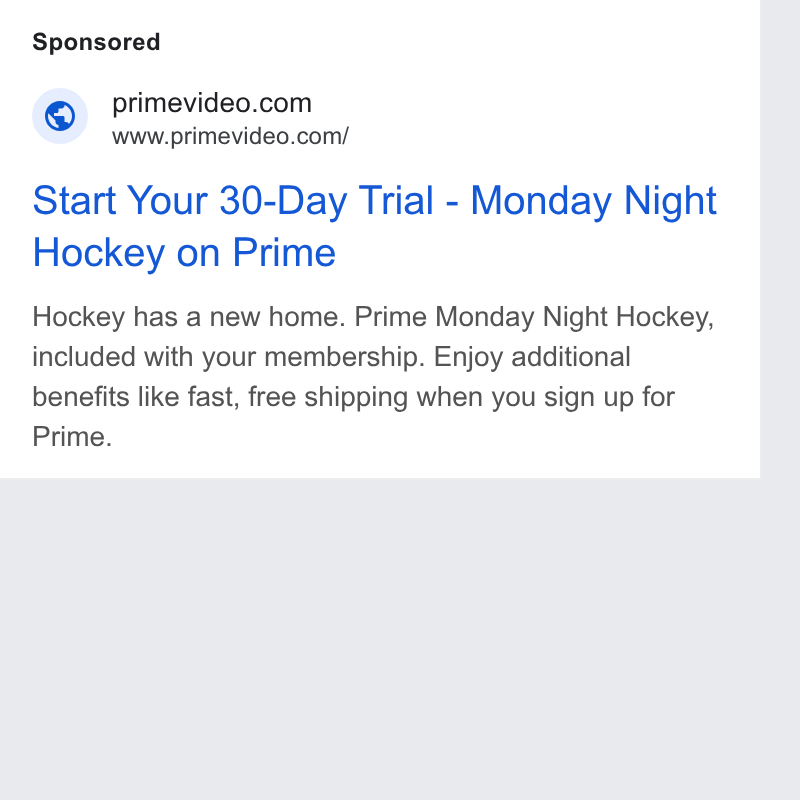The height and width of the screenshot is (800, 800).
Task: Open the primevideo.com site name
Action: click(212, 103)
